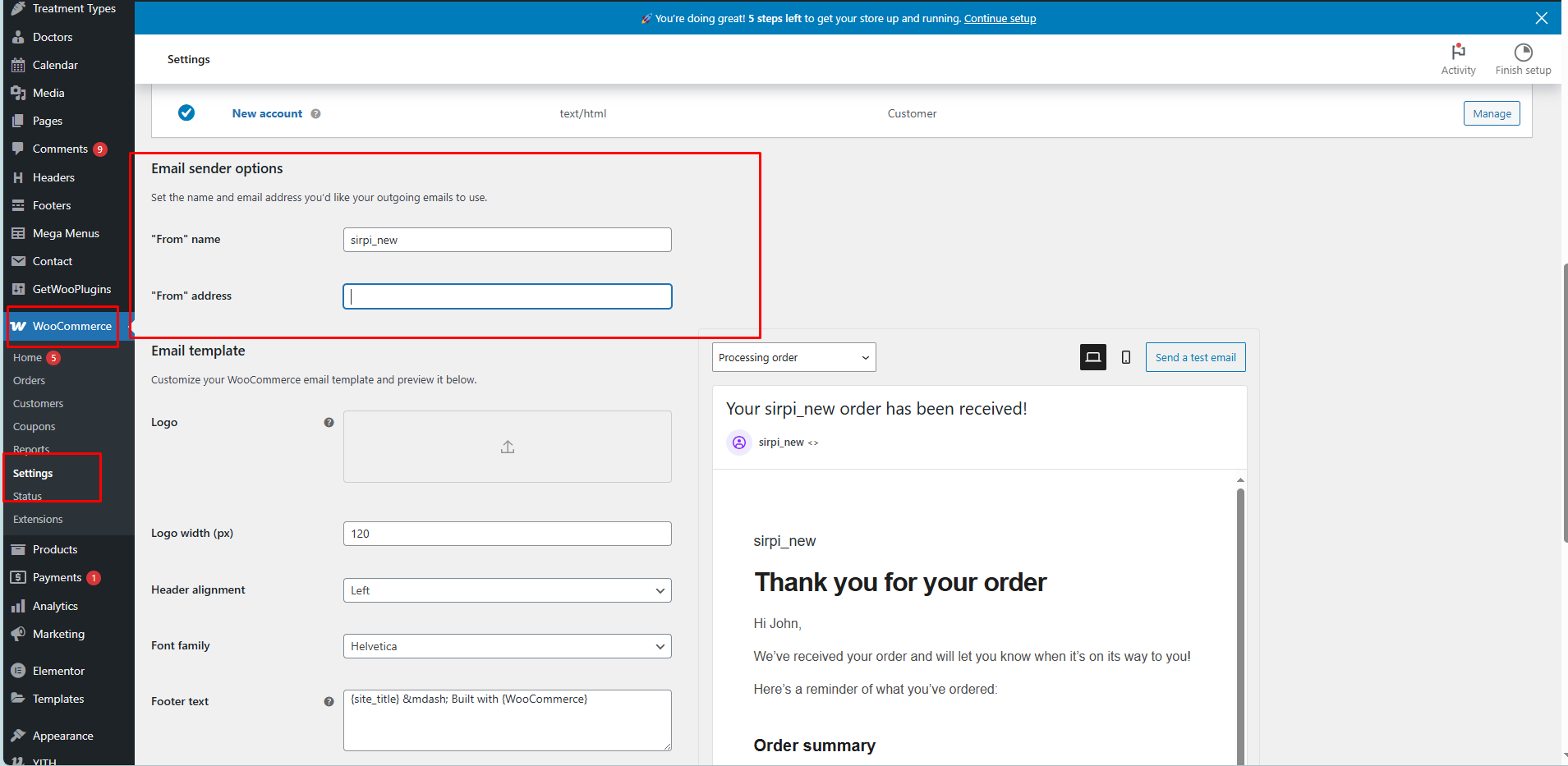This screenshot has height=766, width=1568.
Task: Open WooCommerce Home submenu item
Action: pos(27,357)
